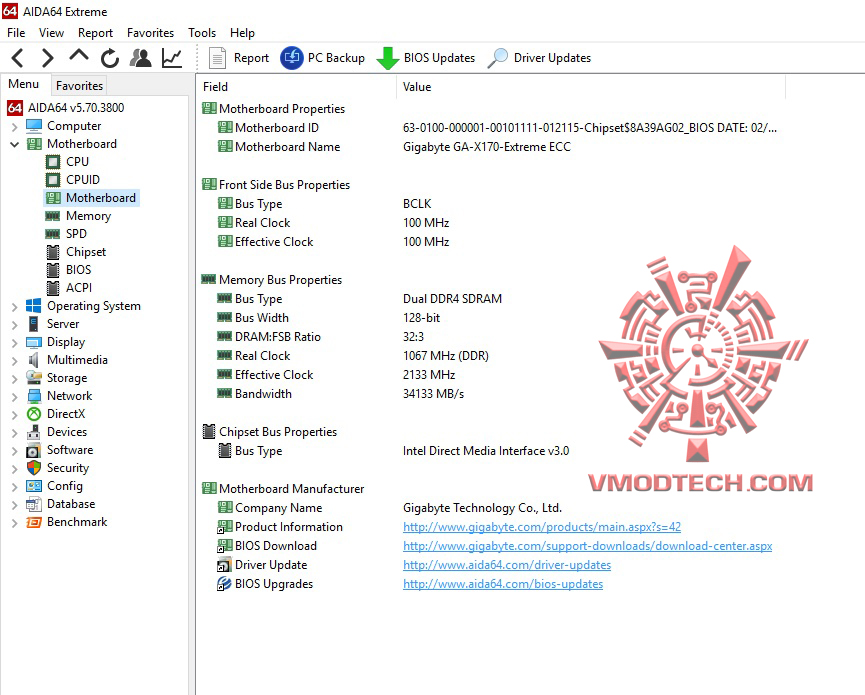Screen dimensions: 865x695
Task: Open the Tools menu
Action: (202, 33)
